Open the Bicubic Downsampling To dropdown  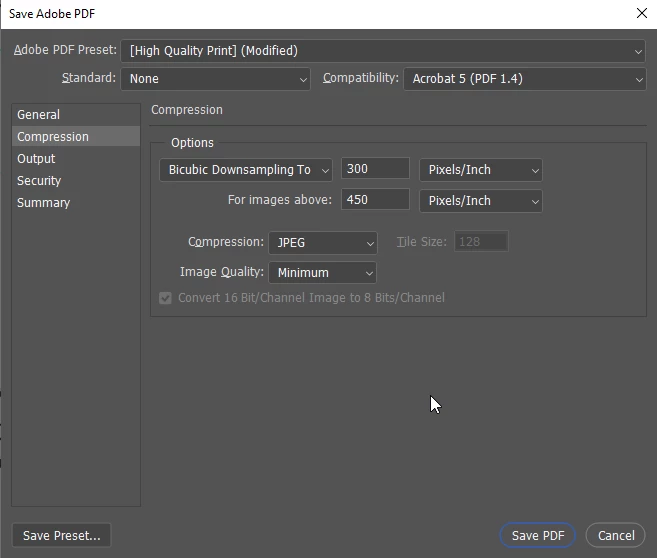(246, 170)
